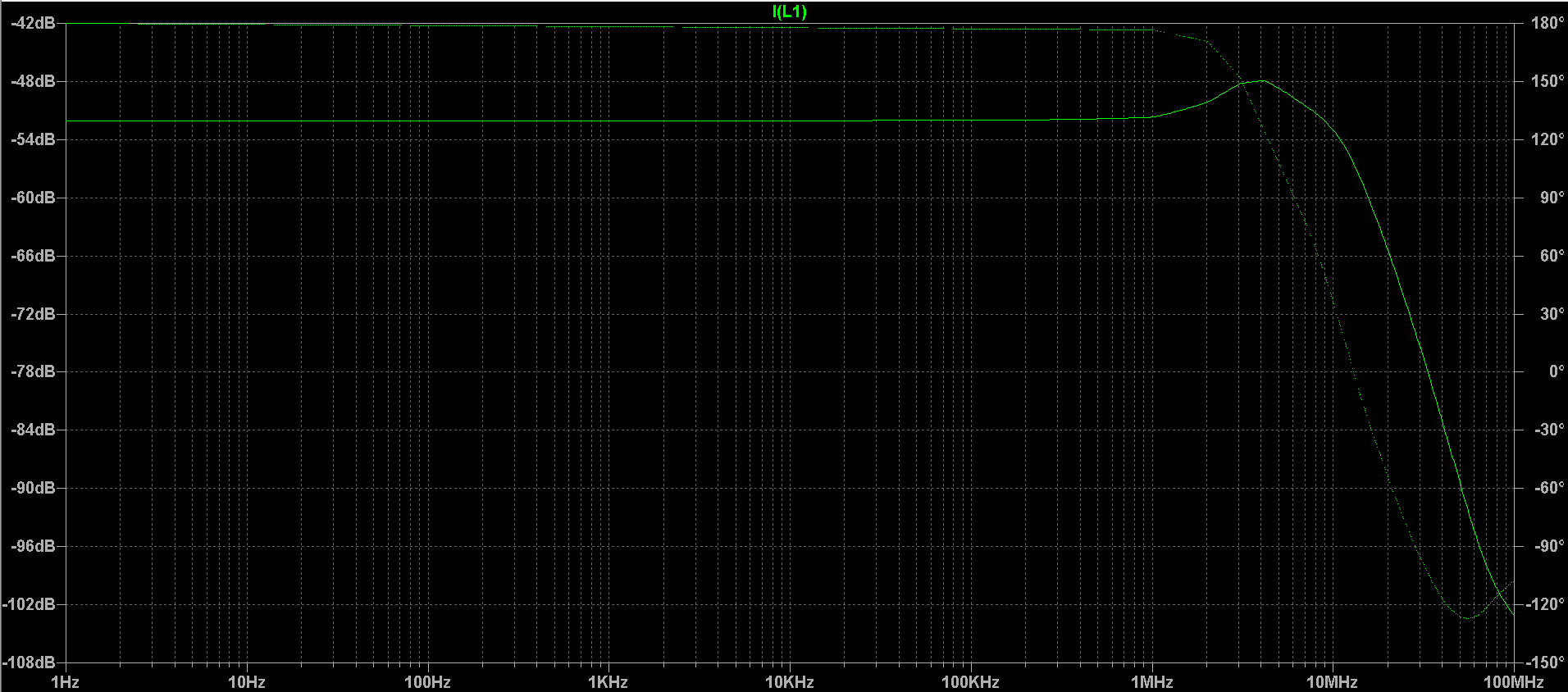The height and width of the screenshot is (692, 1568).
Task: Click the 1MHz frequency axis label
Action: tap(1151, 682)
